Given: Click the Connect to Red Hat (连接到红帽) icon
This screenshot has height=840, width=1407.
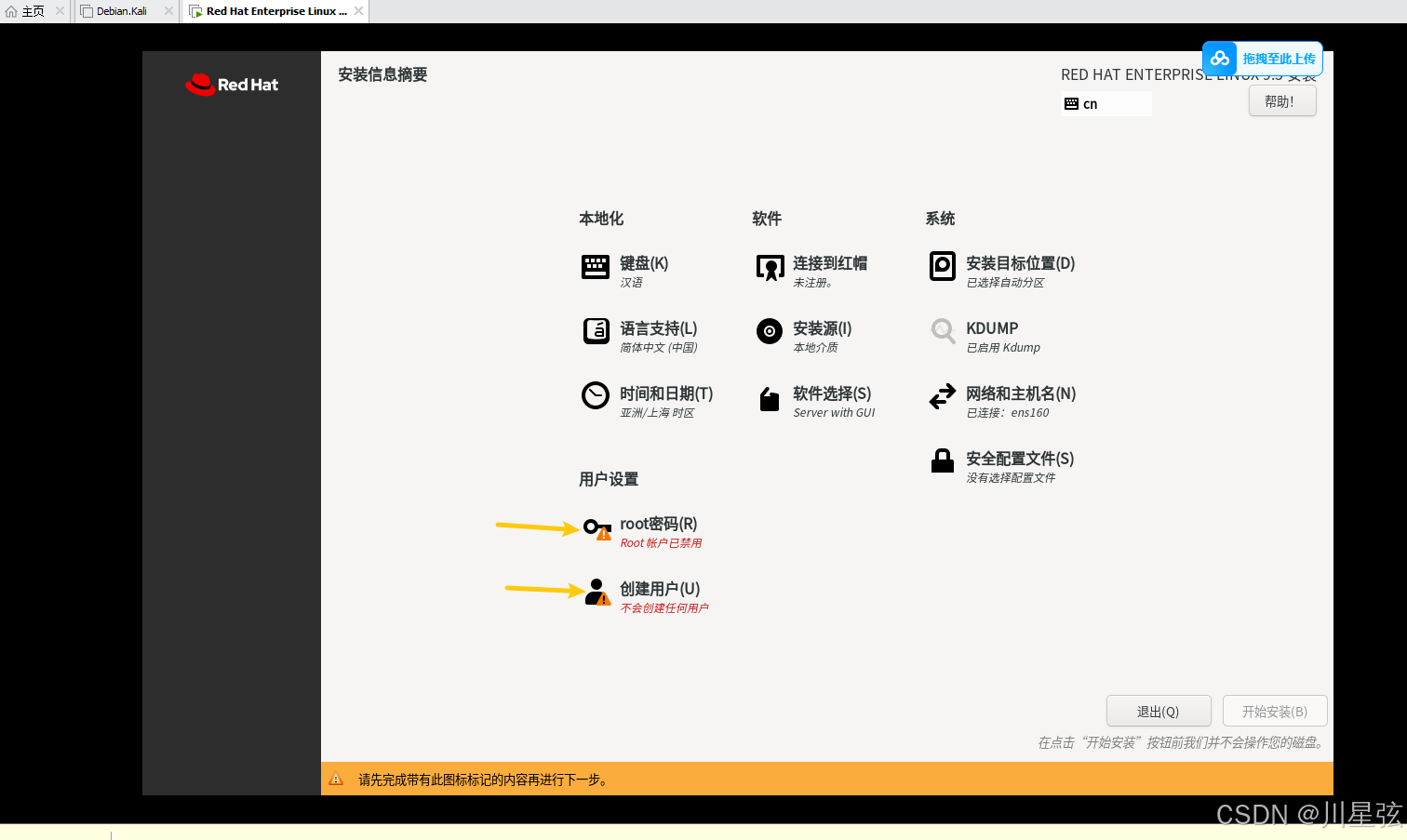Looking at the screenshot, I should (x=770, y=268).
